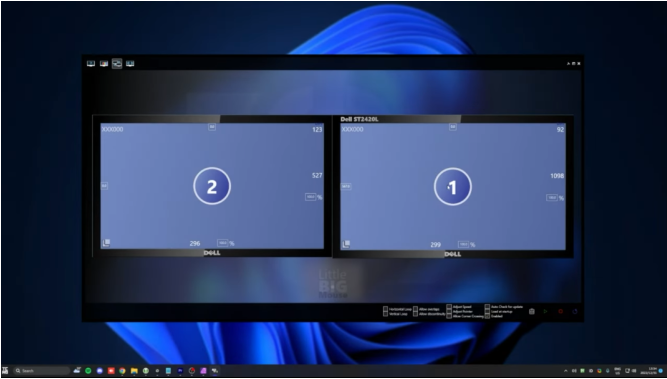667x379 pixels.
Task: Click the blue reset/undo icon in the bottom bar
Action: click(x=575, y=311)
